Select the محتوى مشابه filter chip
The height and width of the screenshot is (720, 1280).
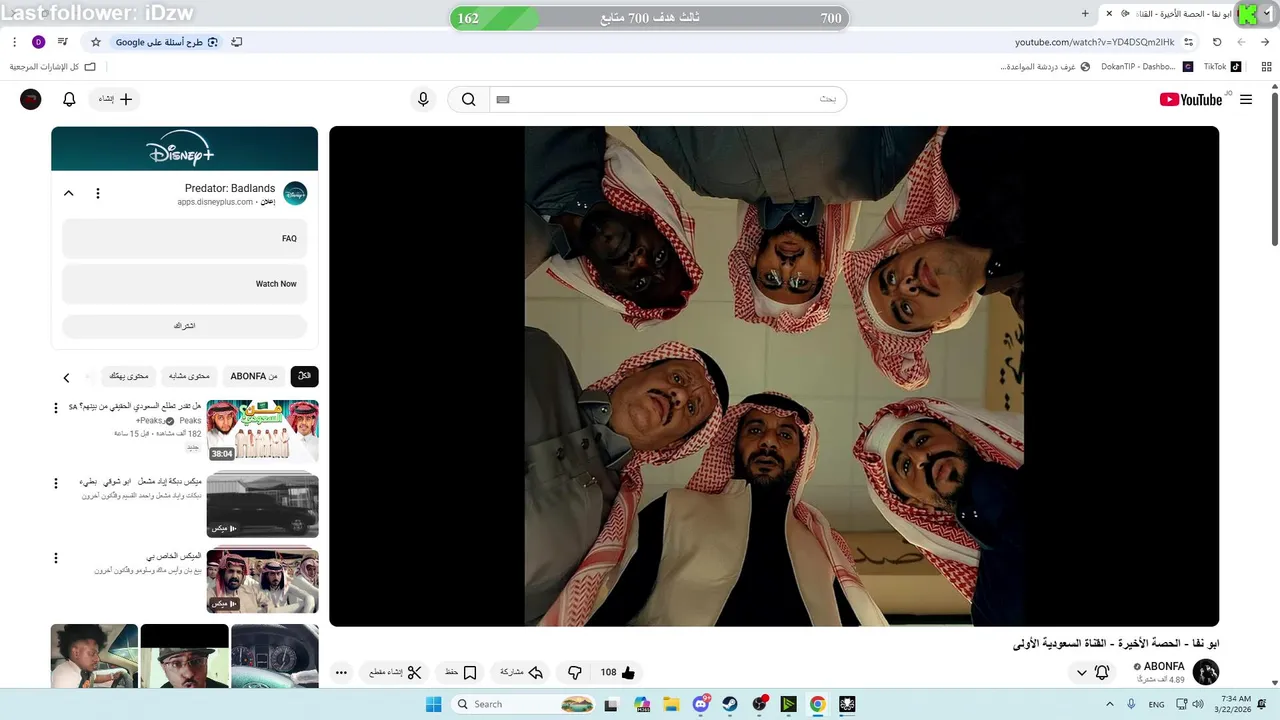(189, 376)
